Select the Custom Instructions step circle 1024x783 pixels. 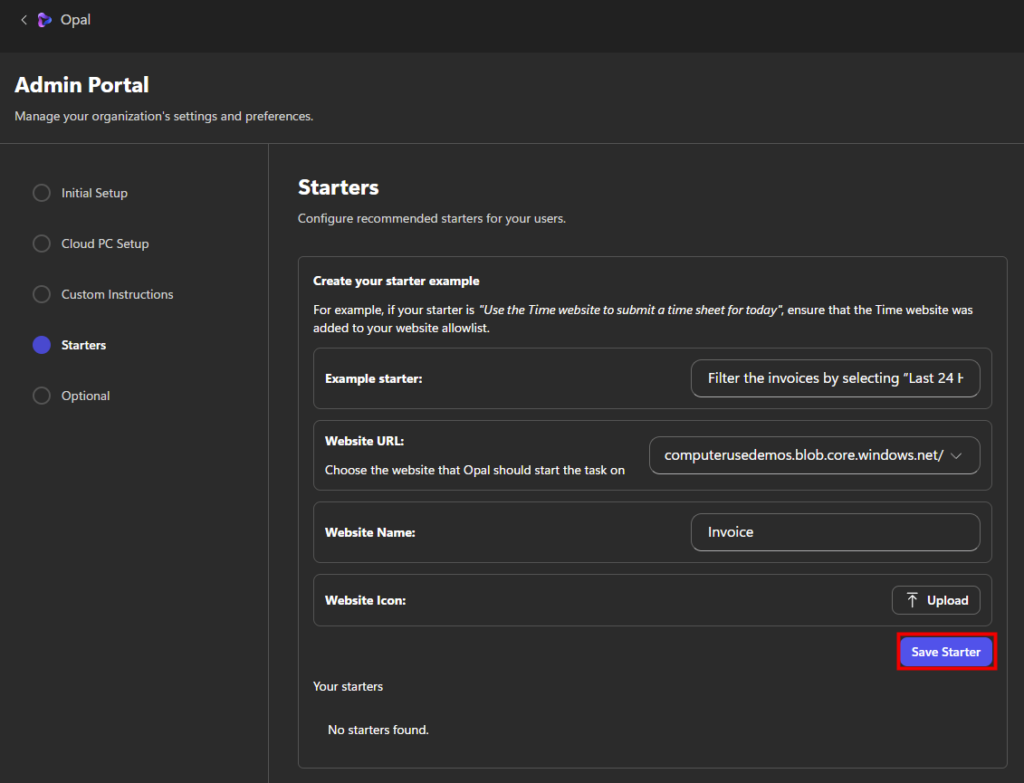(x=41, y=295)
